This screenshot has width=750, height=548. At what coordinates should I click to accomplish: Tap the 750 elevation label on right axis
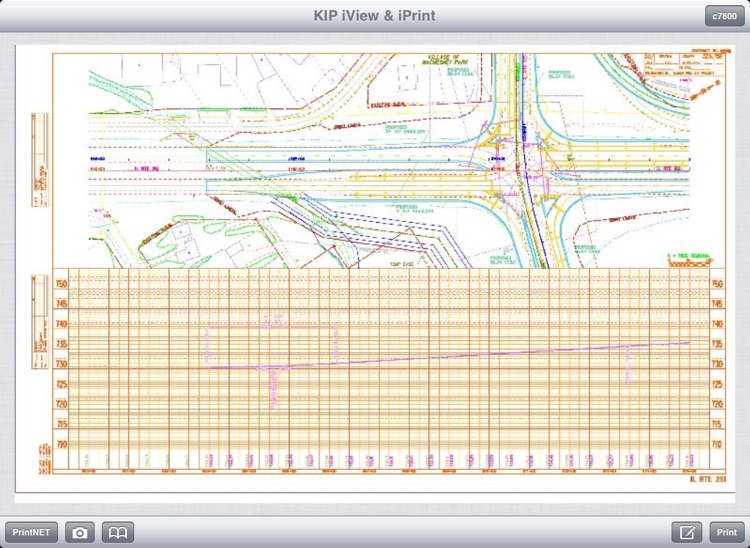tap(716, 284)
